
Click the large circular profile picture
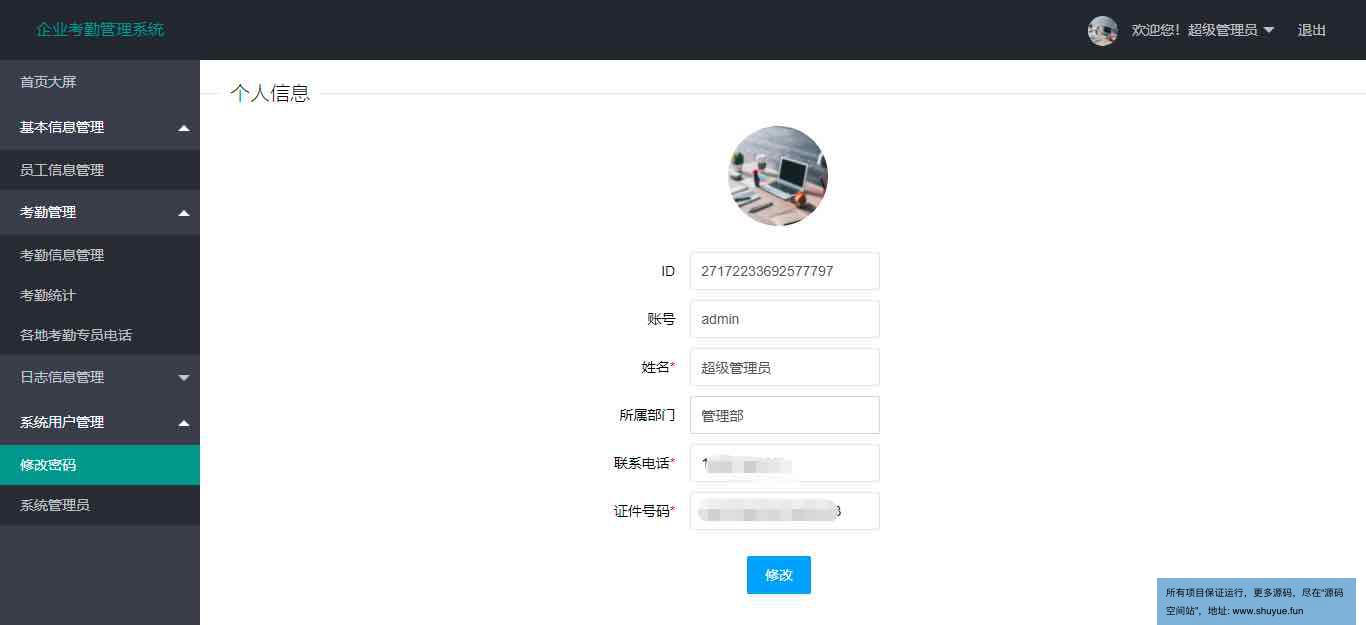point(778,176)
